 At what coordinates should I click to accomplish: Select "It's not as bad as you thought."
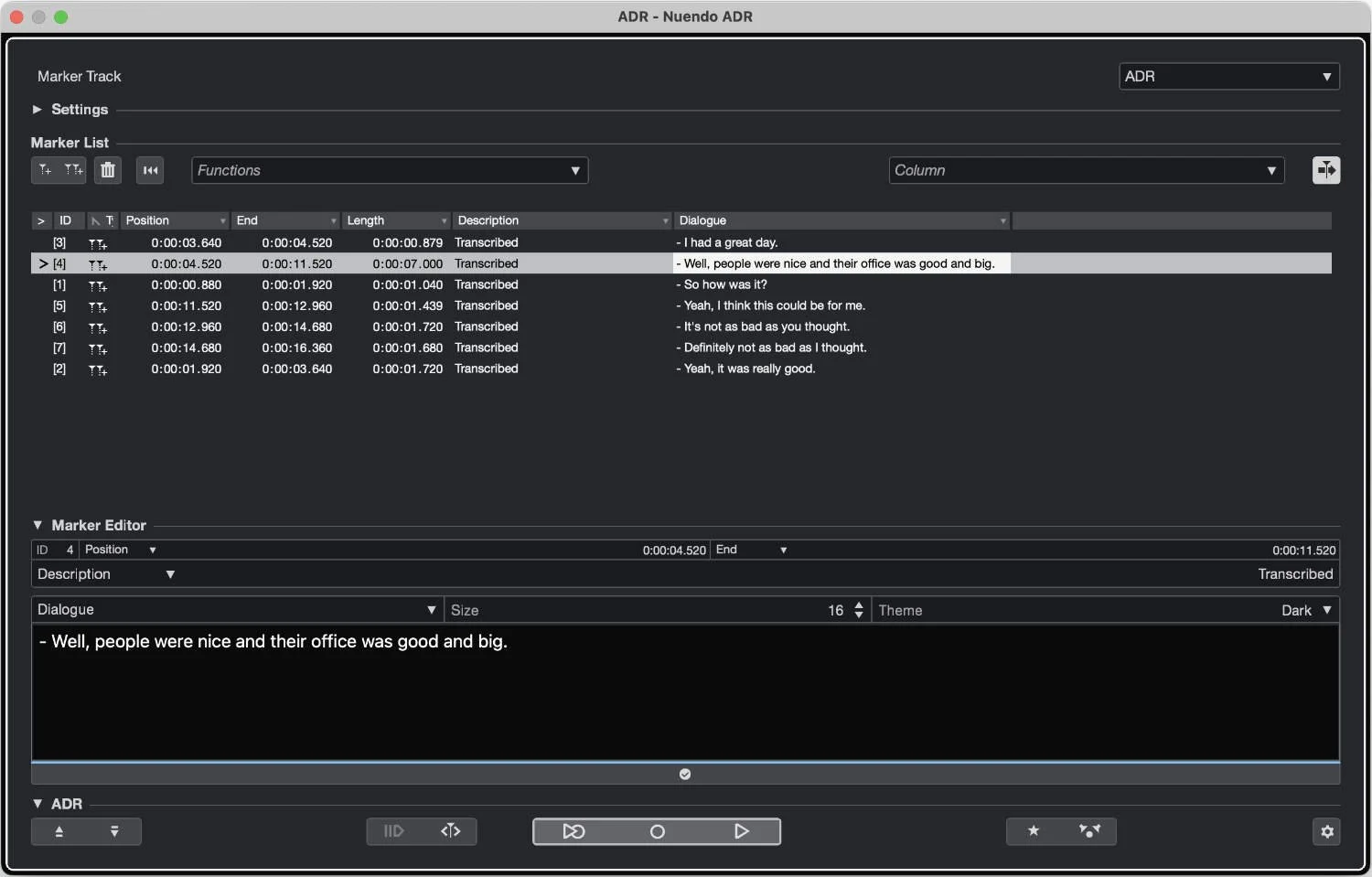[x=681, y=327]
